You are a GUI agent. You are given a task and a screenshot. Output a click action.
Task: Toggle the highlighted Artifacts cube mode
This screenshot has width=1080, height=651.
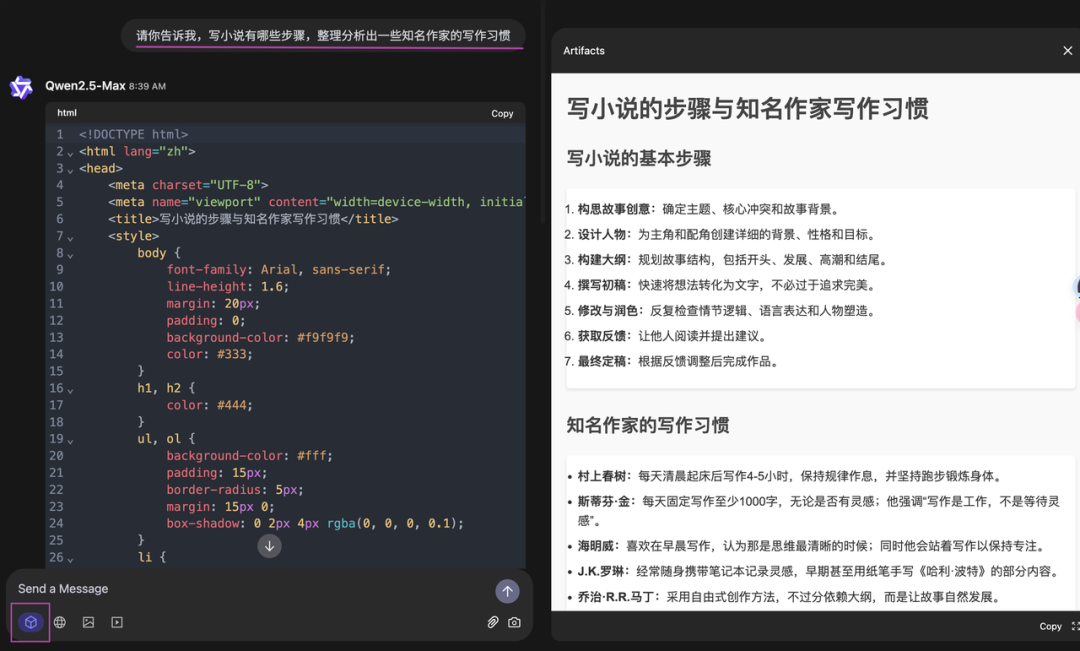tap(30, 621)
